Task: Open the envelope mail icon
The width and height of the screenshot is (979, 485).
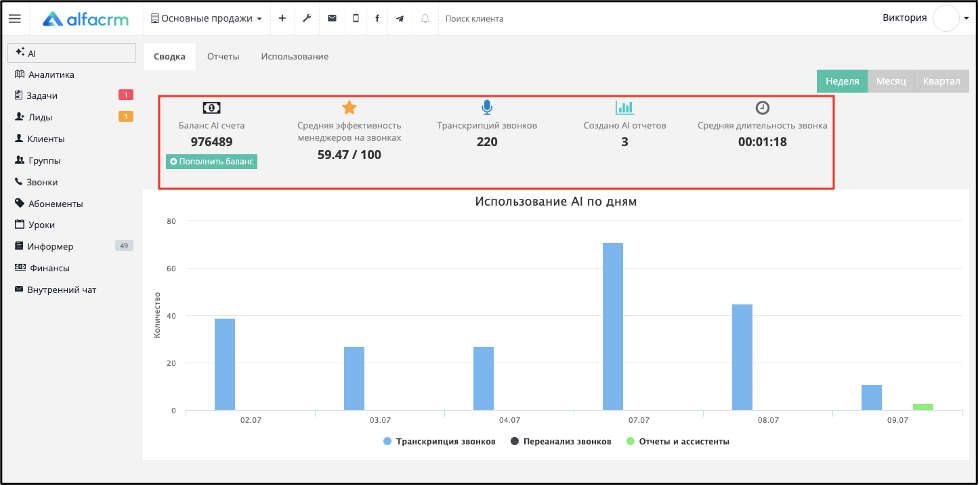Action: coord(332,19)
